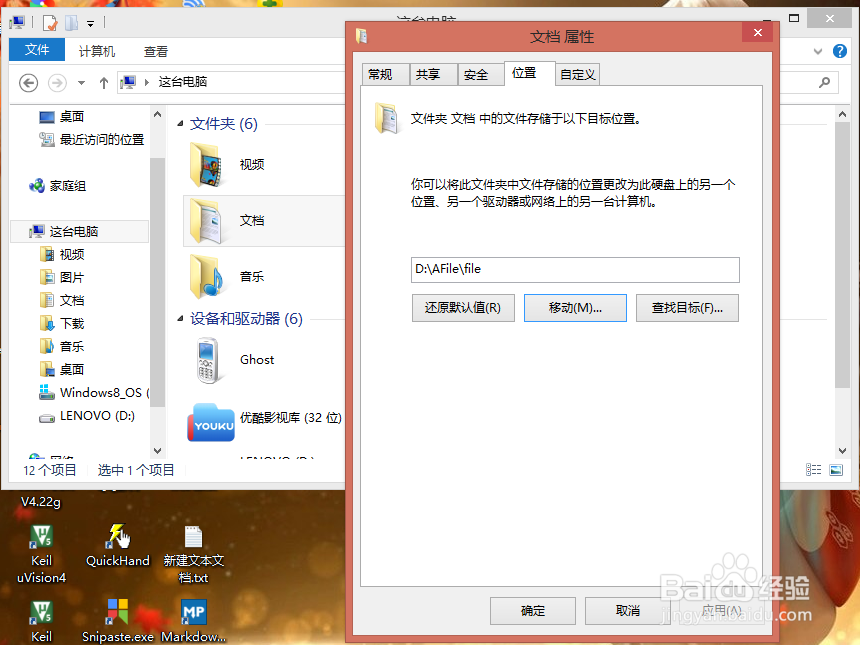The height and width of the screenshot is (645, 860).
Task: Select 桌面 at top of navigation pane
Action: [71, 116]
